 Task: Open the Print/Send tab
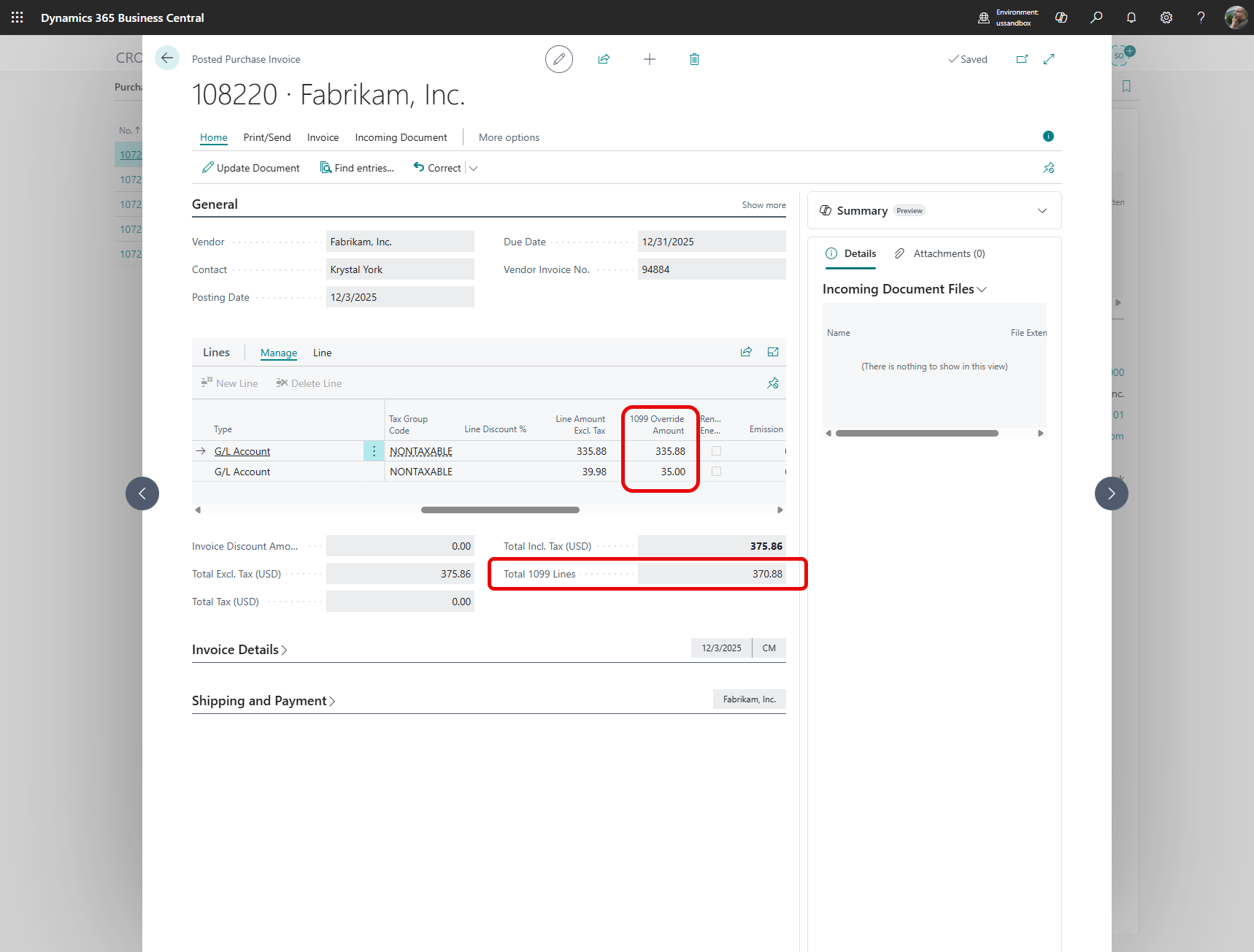(x=266, y=137)
